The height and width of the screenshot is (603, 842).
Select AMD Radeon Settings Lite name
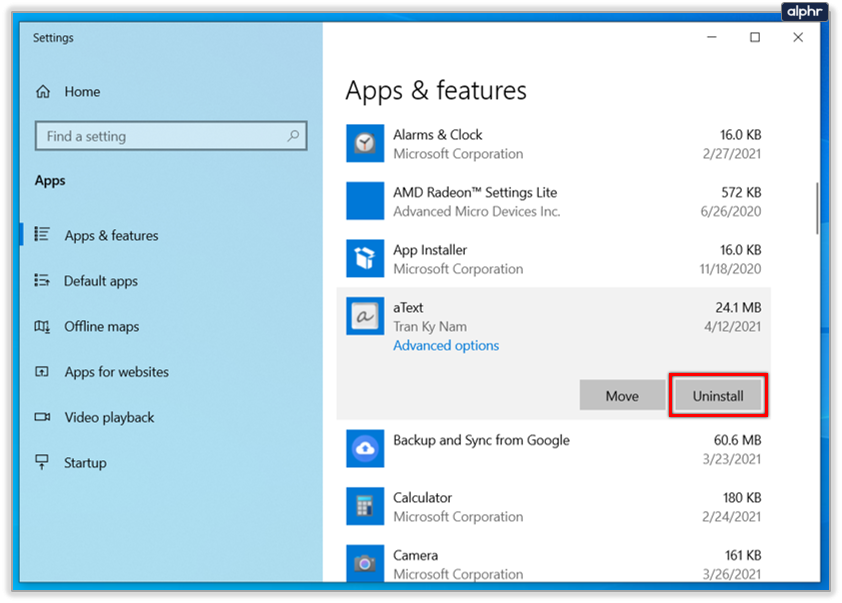(x=475, y=192)
